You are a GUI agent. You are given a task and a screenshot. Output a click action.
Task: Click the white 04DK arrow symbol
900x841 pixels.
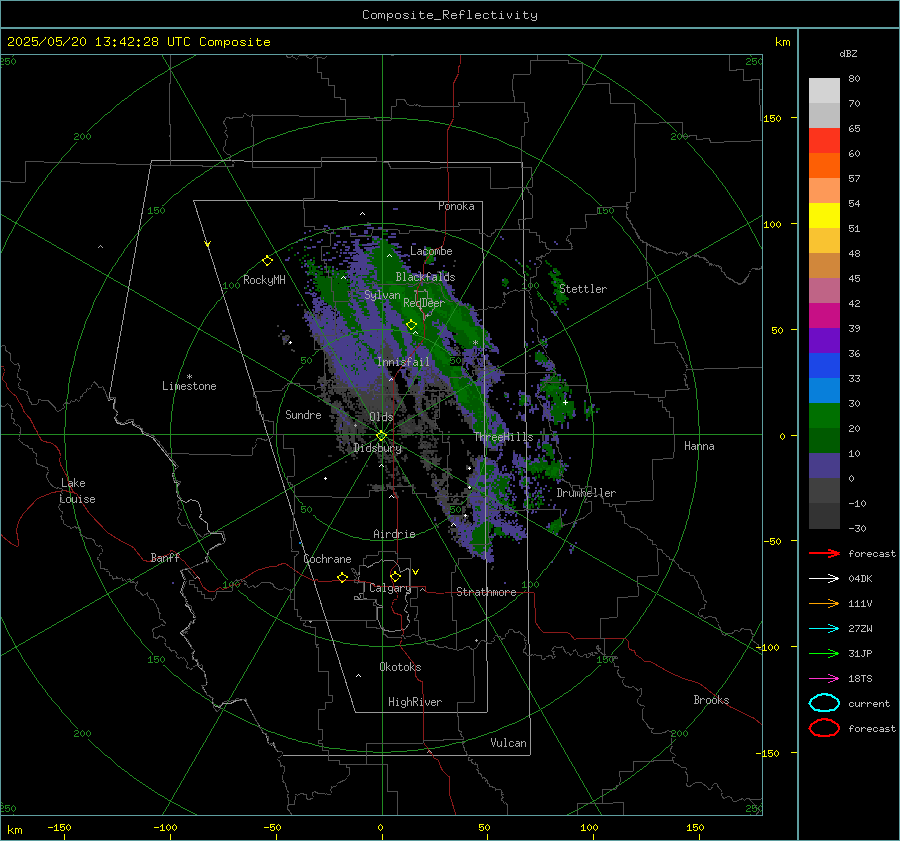pyautogui.click(x=824, y=579)
